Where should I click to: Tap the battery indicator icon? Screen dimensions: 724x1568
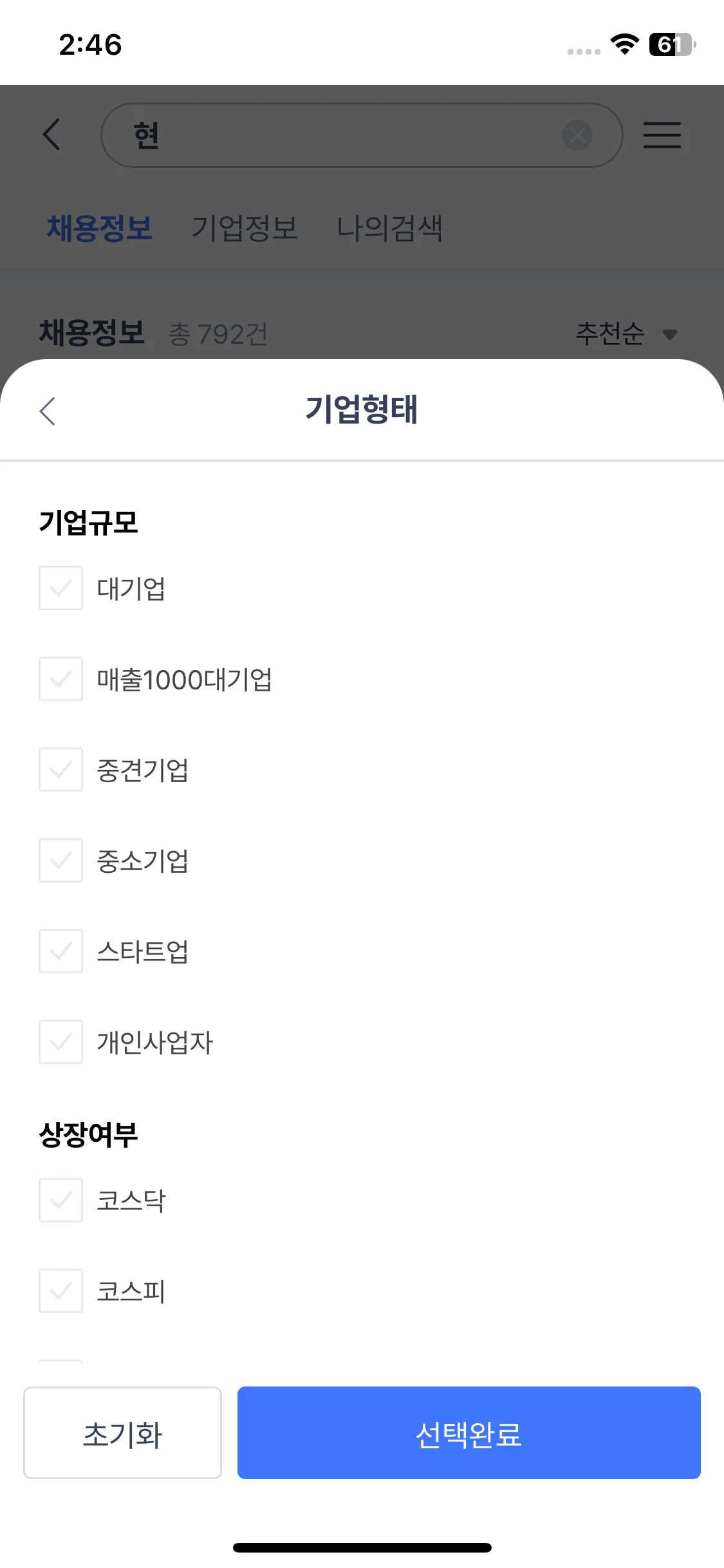671,44
